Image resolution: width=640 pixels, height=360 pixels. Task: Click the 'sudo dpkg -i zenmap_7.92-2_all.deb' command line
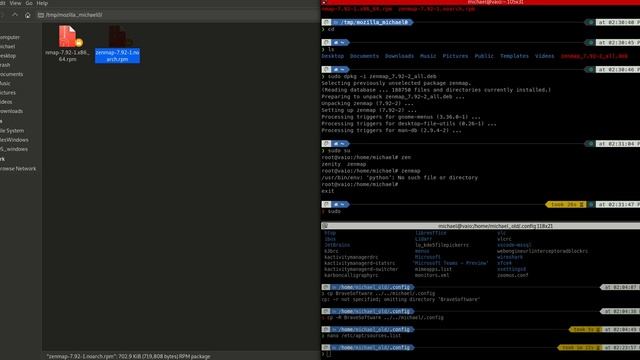pyautogui.click(x=382, y=76)
